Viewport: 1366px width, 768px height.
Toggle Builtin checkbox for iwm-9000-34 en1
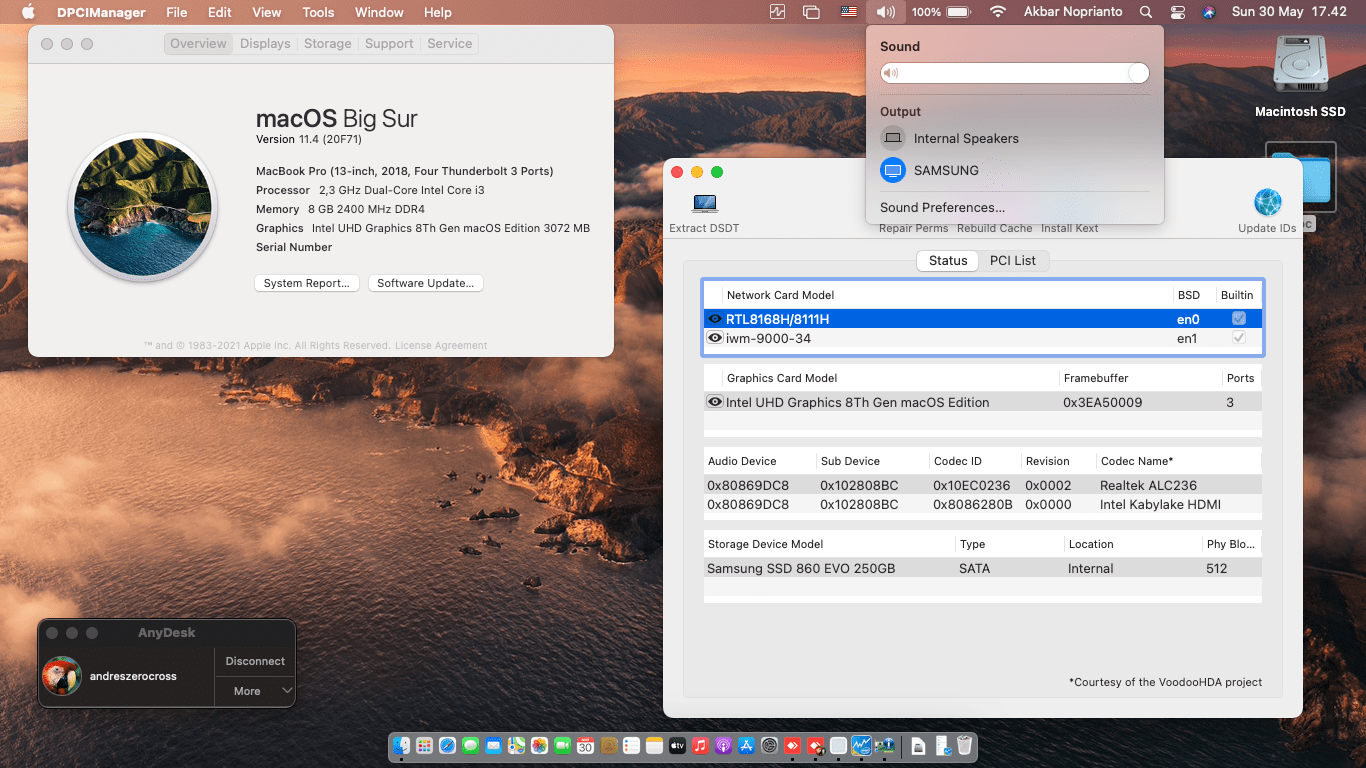point(1239,338)
